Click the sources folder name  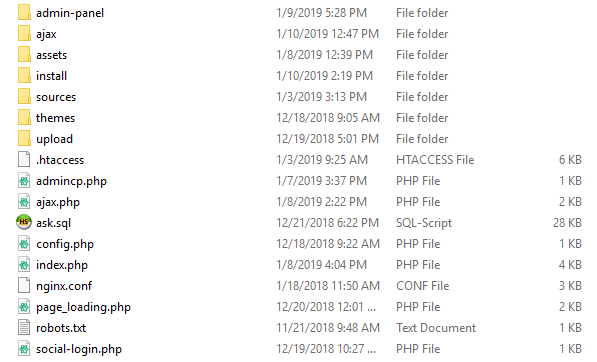coord(56,97)
